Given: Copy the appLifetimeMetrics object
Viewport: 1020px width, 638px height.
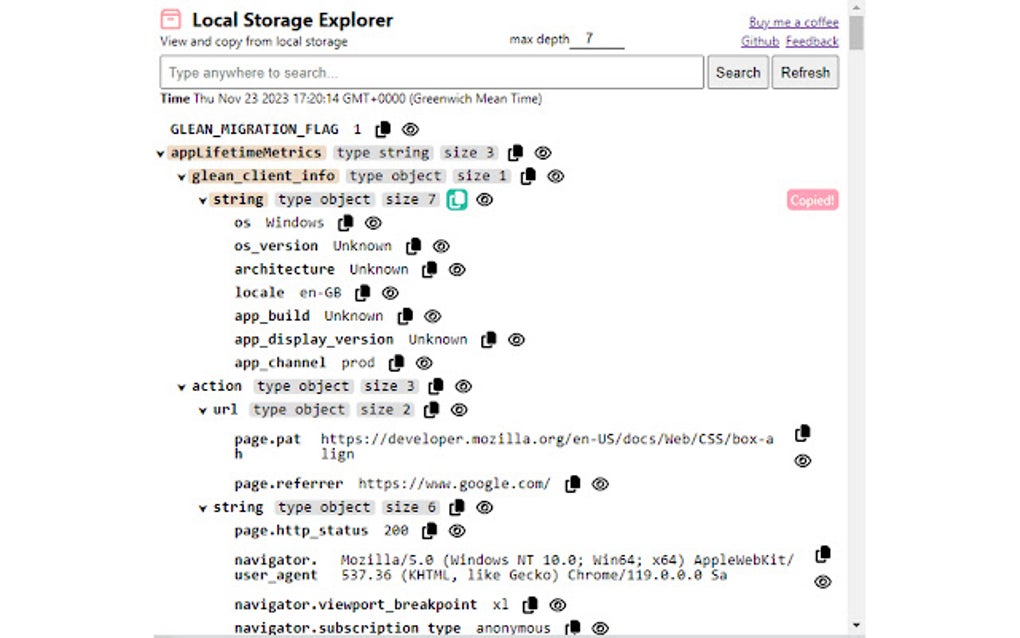Looking at the screenshot, I should pyautogui.click(x=515, y=152).
